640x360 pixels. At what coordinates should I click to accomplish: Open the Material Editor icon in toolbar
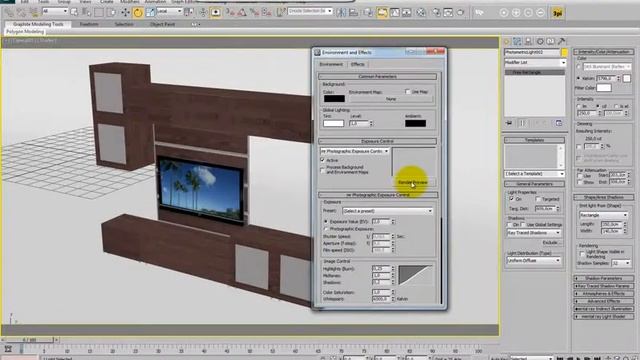coord(420,13)
